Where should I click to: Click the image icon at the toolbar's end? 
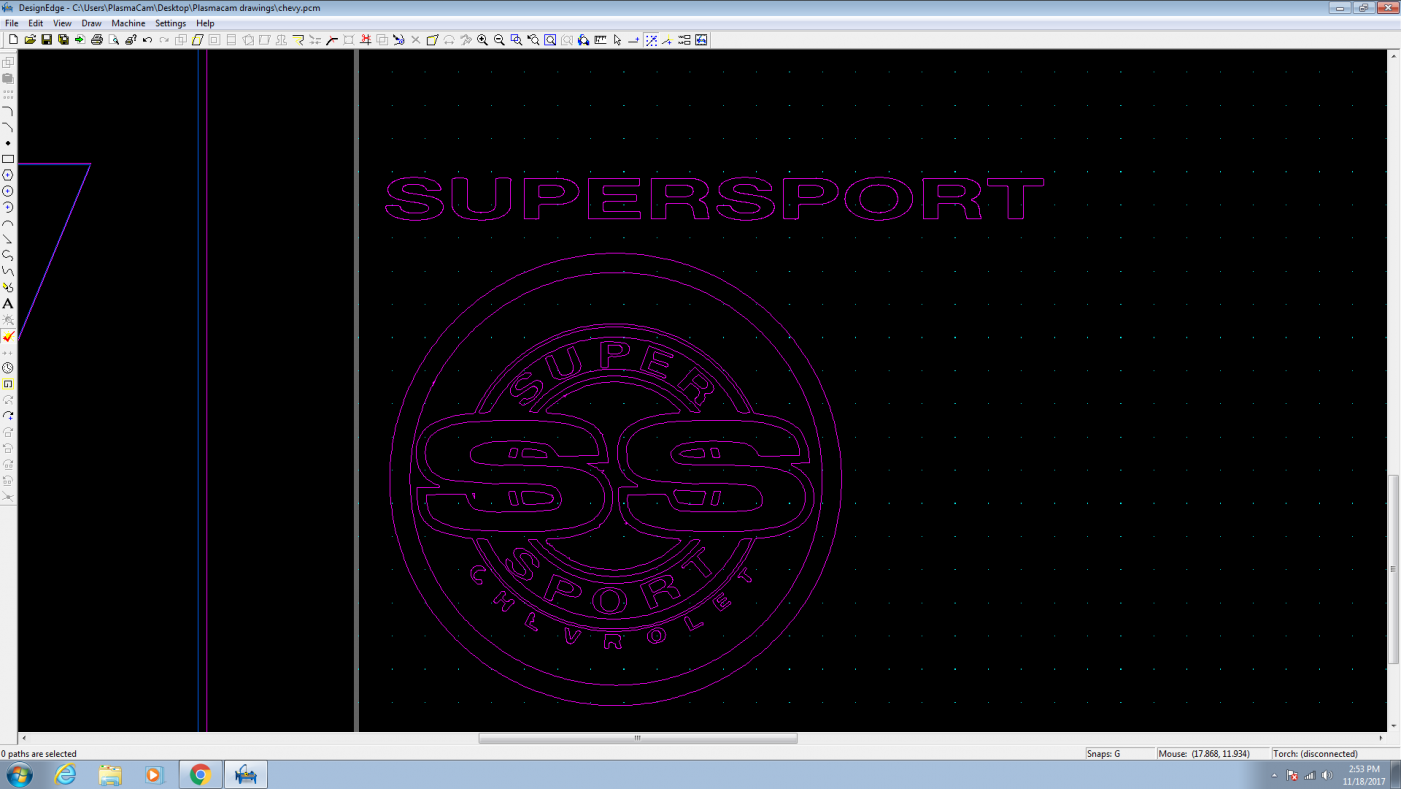(701, 40)
